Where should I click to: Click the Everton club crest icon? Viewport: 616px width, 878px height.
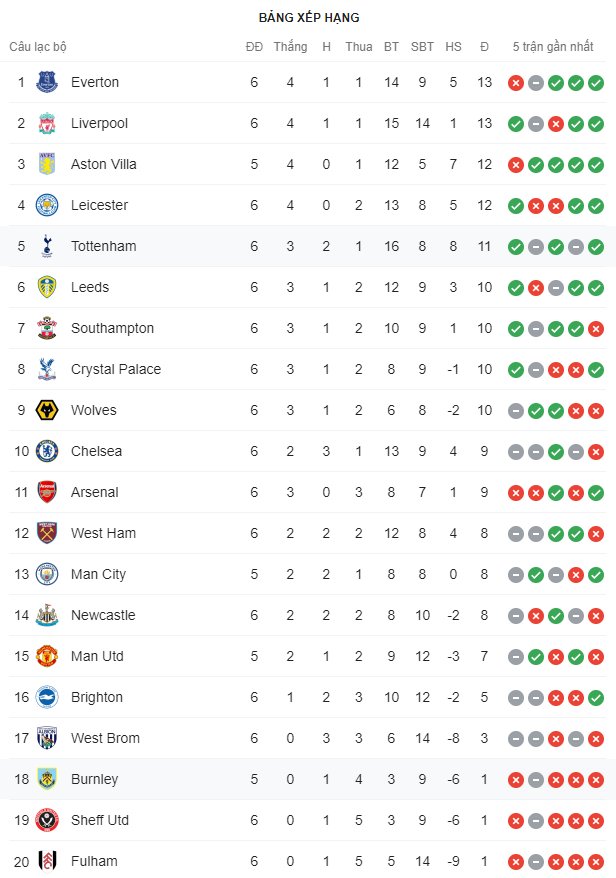[47, 82]
